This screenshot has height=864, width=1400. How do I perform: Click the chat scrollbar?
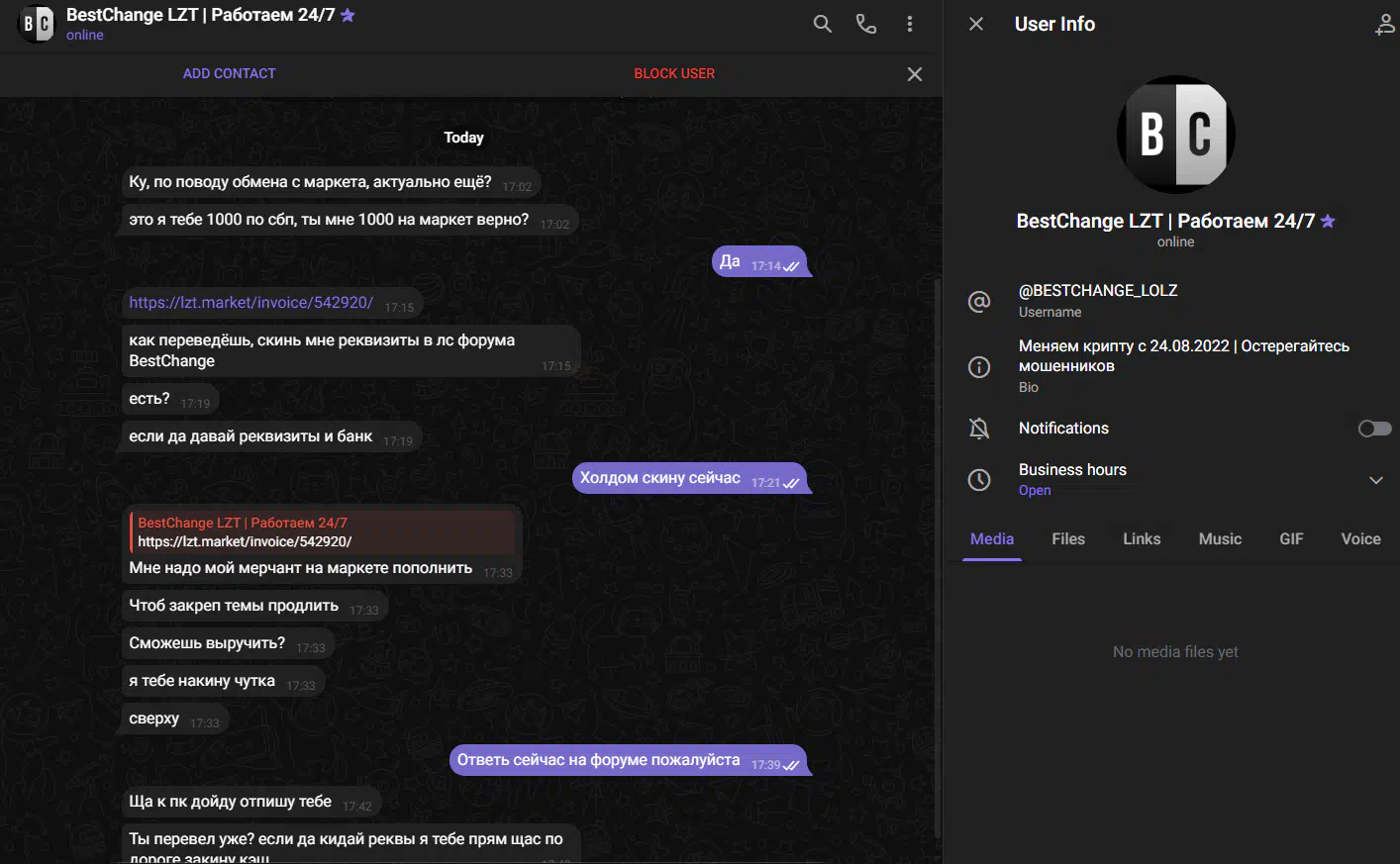937,554
